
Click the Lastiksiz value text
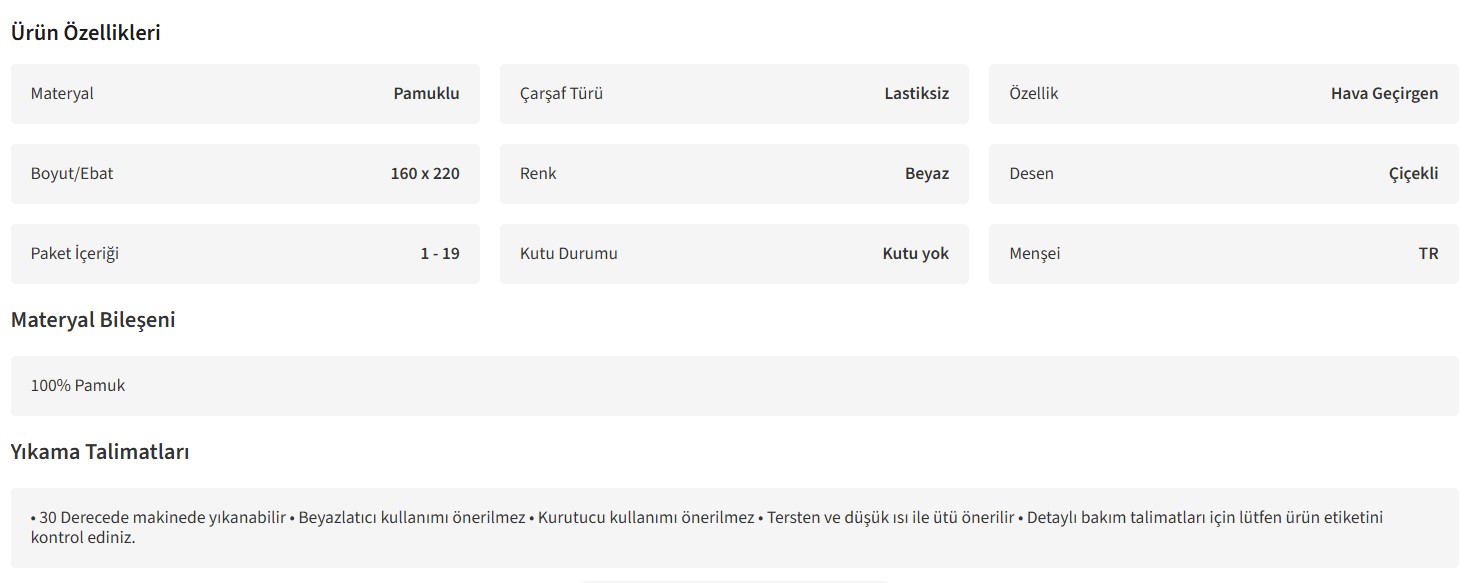(x=916, y=94)
